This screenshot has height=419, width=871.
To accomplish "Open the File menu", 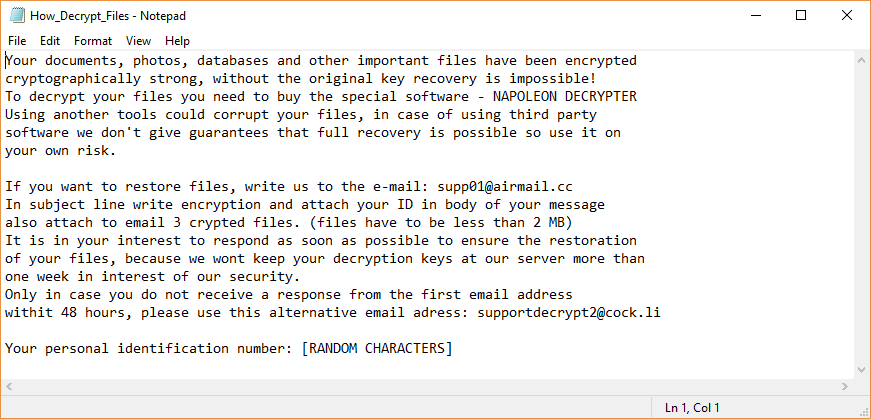I will pos(17,41).
